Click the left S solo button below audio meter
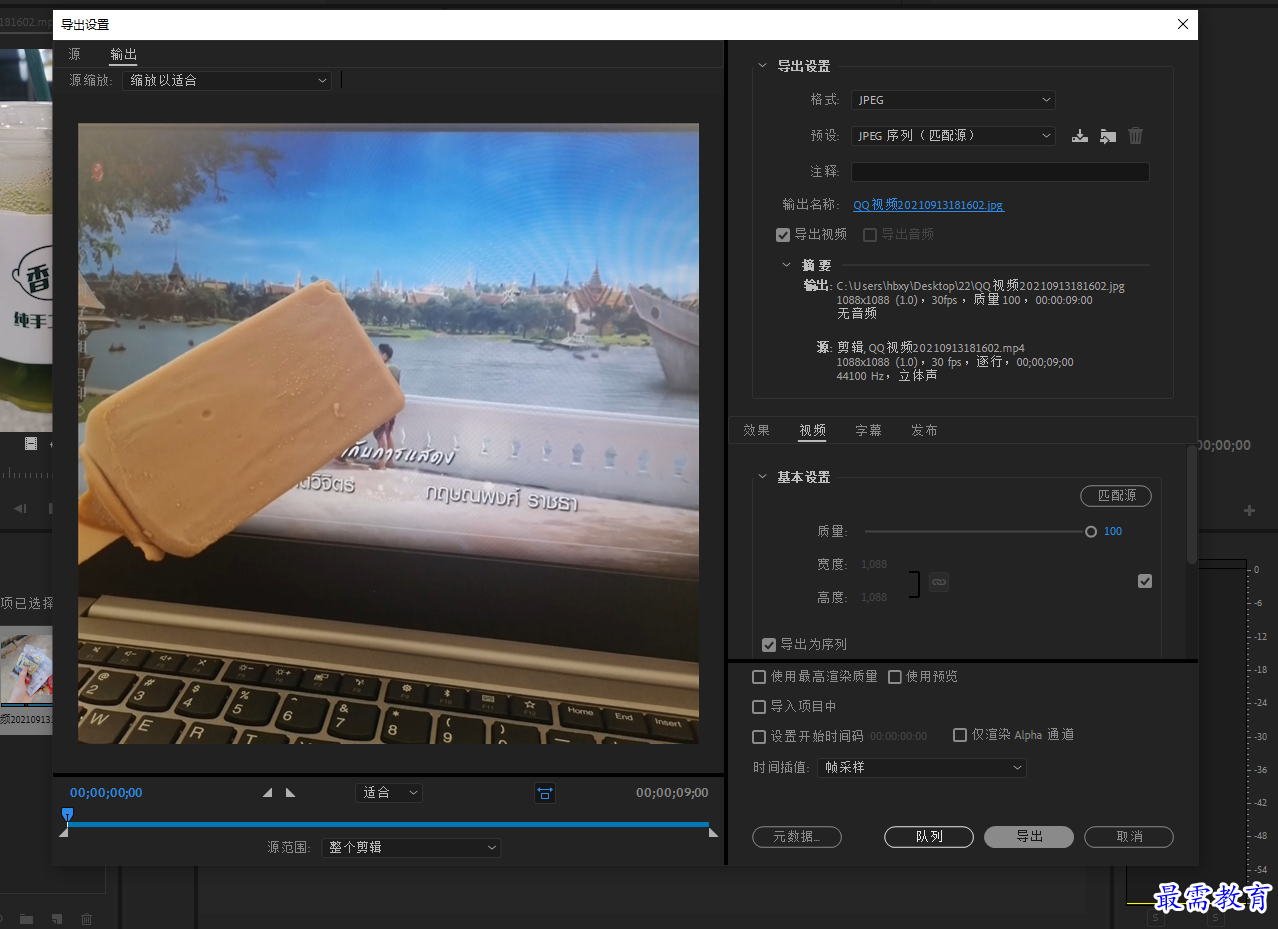Image resolution: width=1278 pixels, height=929 pixels. pyautogui.click(x=1157, y=917)
